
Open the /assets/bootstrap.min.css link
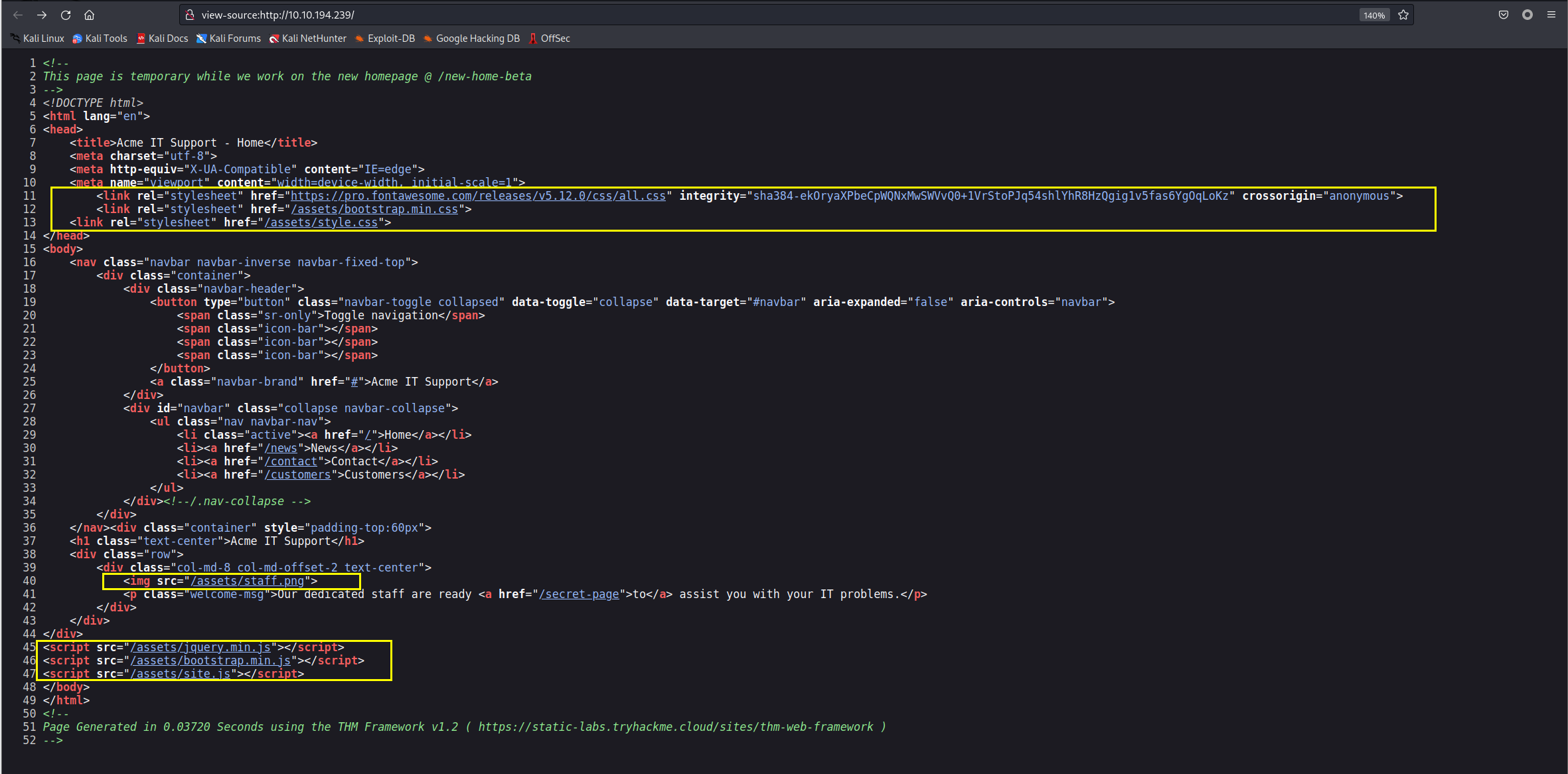tap(374, 209)
